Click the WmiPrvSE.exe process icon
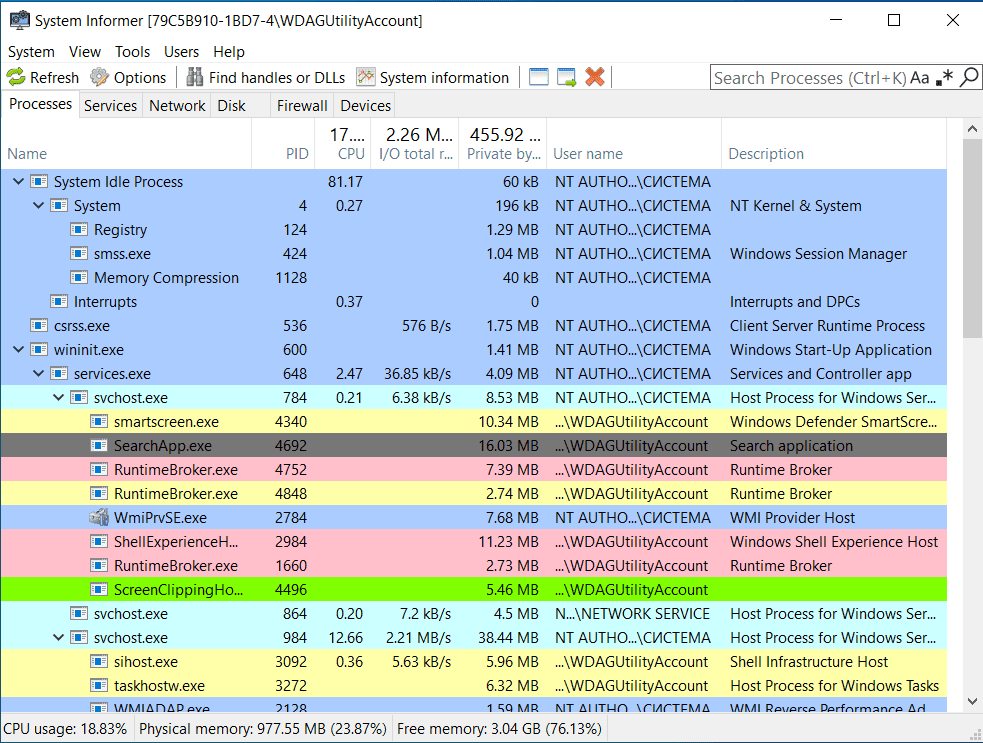 98,518
